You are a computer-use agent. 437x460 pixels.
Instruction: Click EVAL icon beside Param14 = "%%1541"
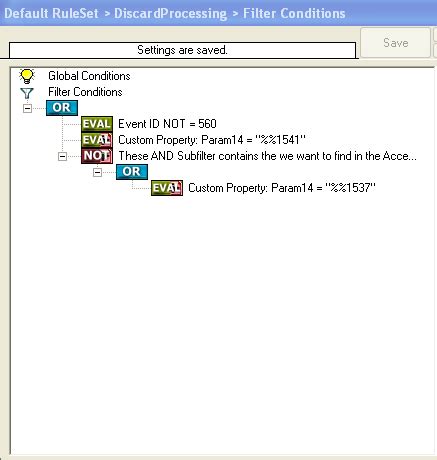(97, 140)
